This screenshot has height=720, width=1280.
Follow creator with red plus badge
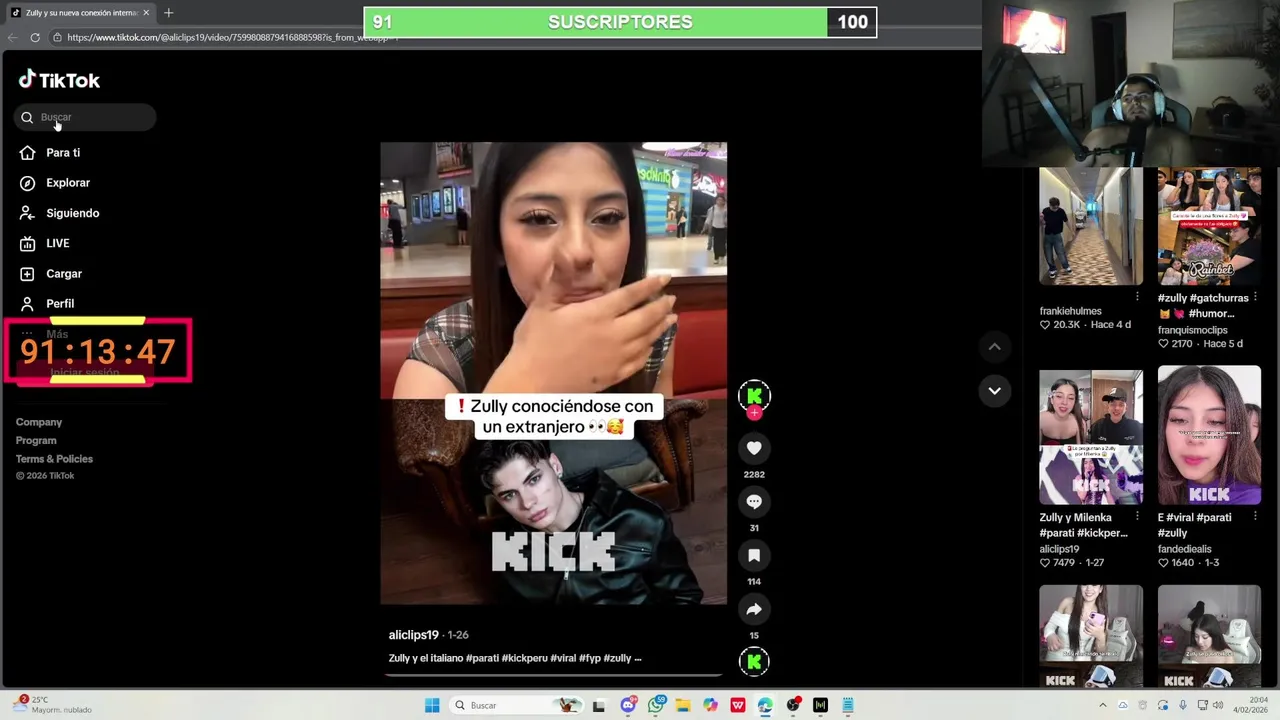pyautogui.click(x=754, y=413)
